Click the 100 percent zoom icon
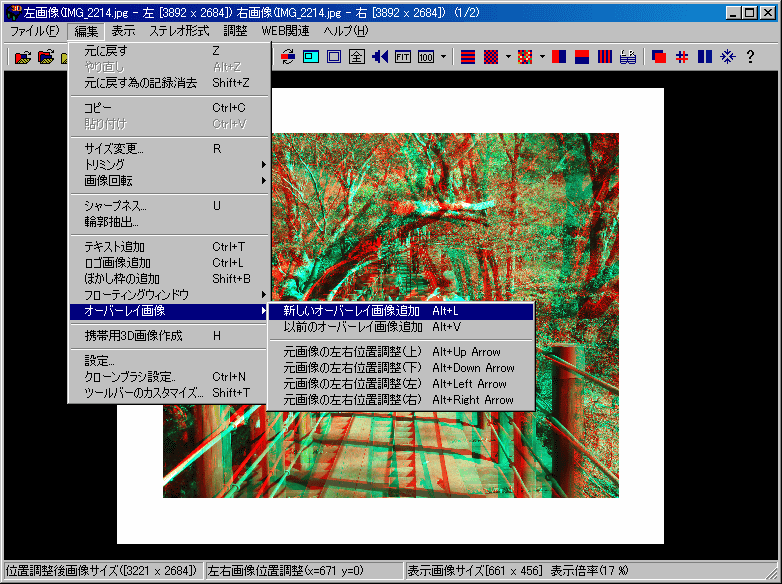Image resolution: width=782 pixels, height=584 pixels. (x=425, y=57)
